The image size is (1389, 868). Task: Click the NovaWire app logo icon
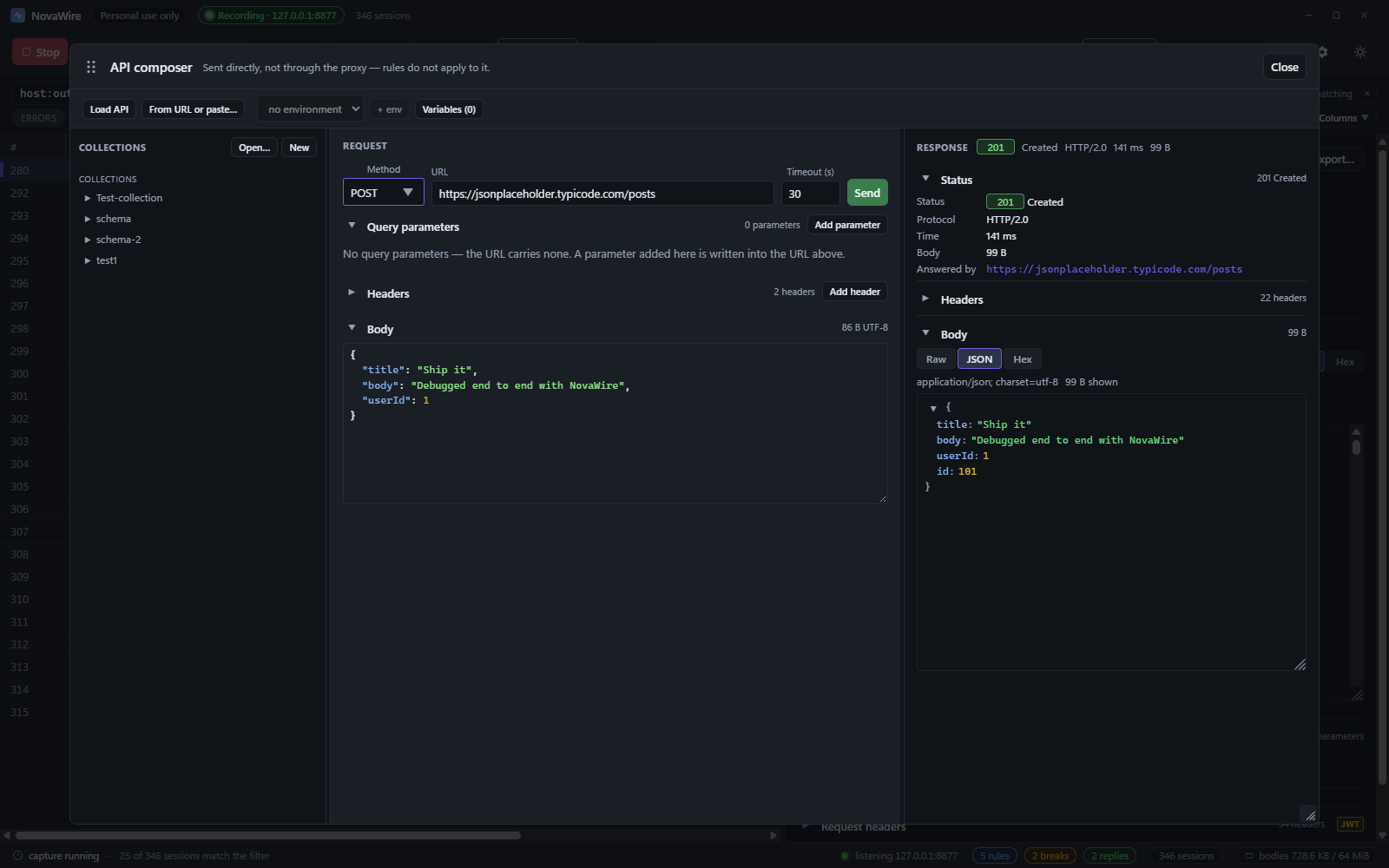click(17, 16)
